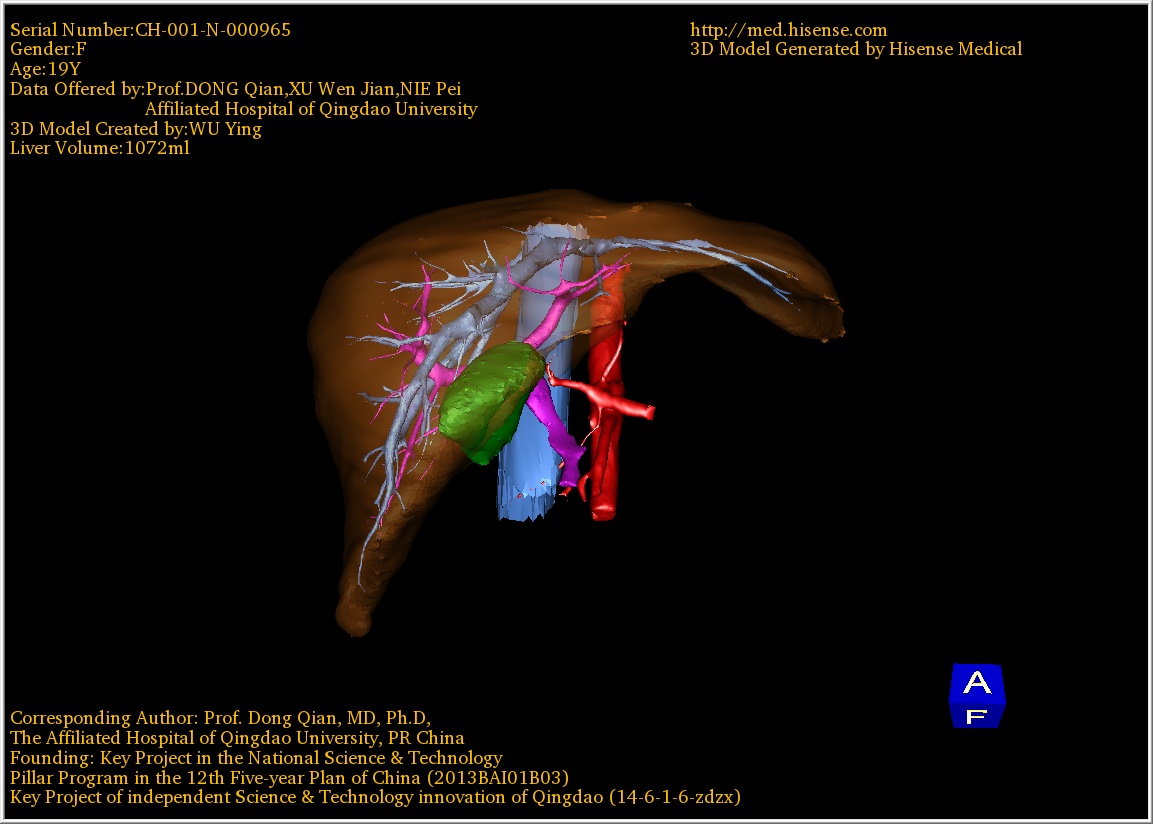1153x824 pixels.
Task: Click the 3D Model Created by:WU Ying text
Action: pyautogui.click(x=136, y=129)
